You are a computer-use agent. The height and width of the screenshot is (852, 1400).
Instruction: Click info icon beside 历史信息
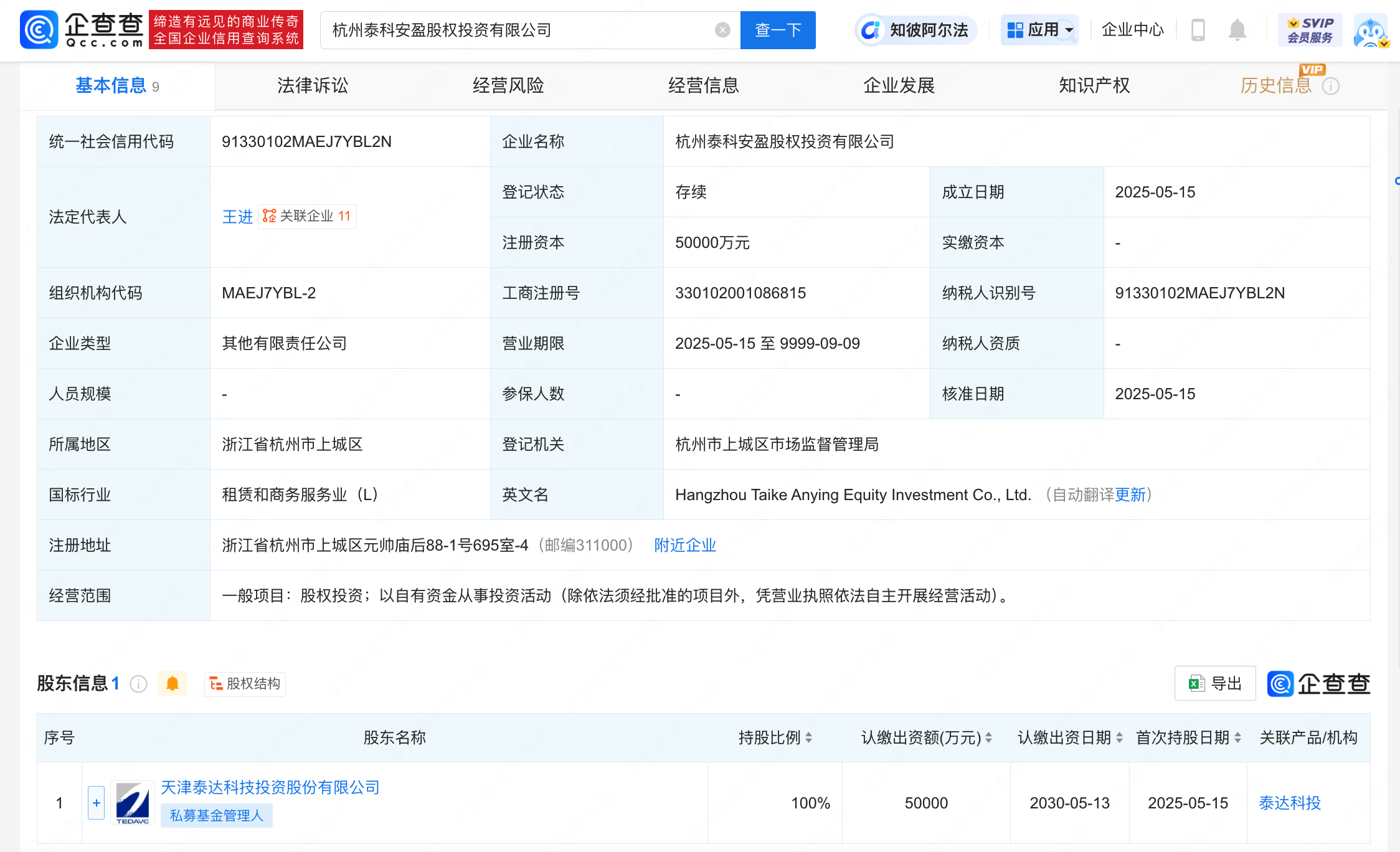pos(1330,86)
